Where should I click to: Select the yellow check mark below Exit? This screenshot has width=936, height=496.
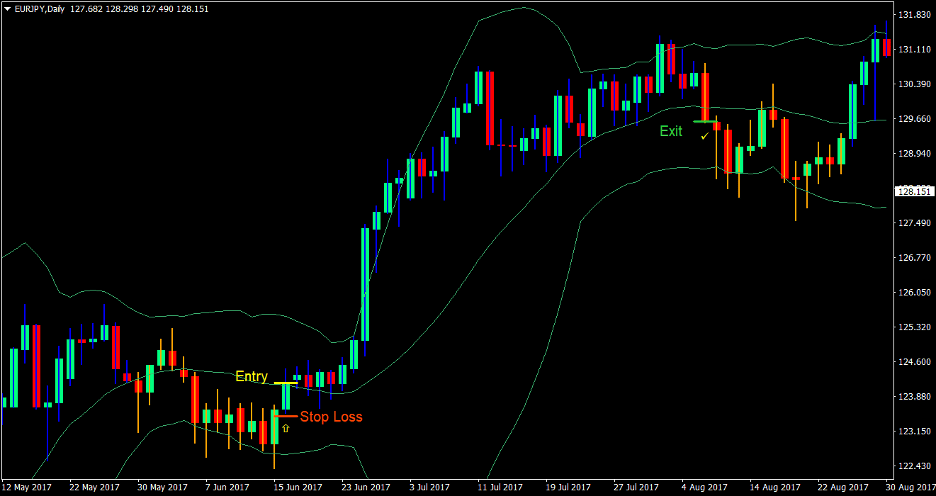click(706, 137)
